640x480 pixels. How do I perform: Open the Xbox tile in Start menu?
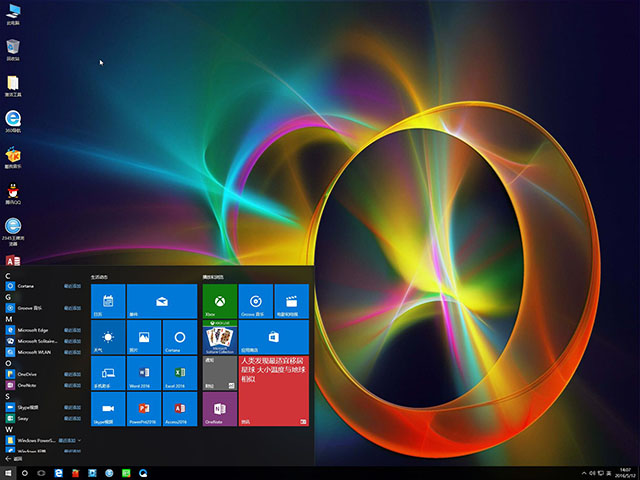click(x=220, y=301)
